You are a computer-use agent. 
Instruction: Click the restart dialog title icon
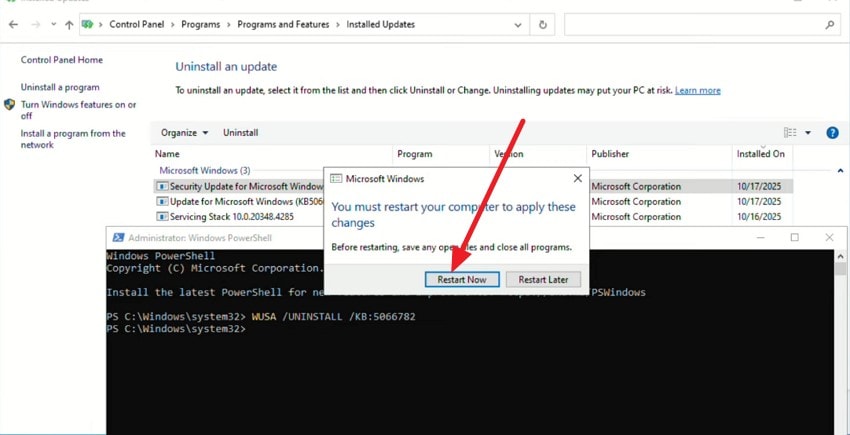point(336,178)
